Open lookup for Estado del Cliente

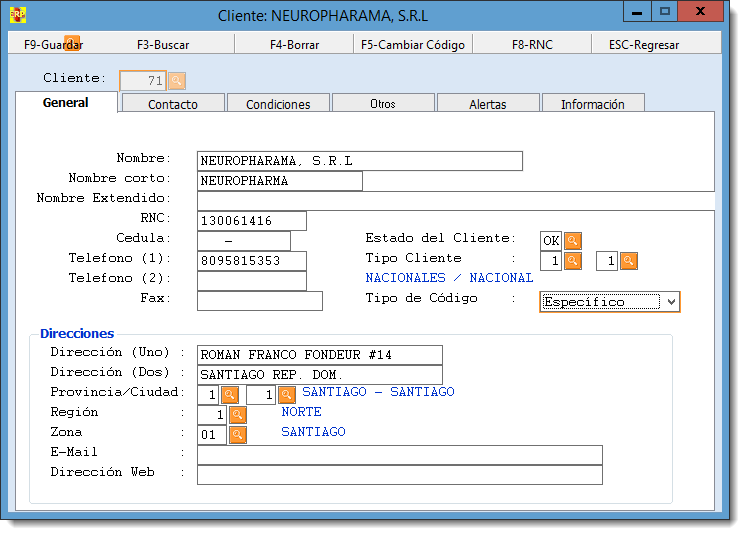pos(572,241)
